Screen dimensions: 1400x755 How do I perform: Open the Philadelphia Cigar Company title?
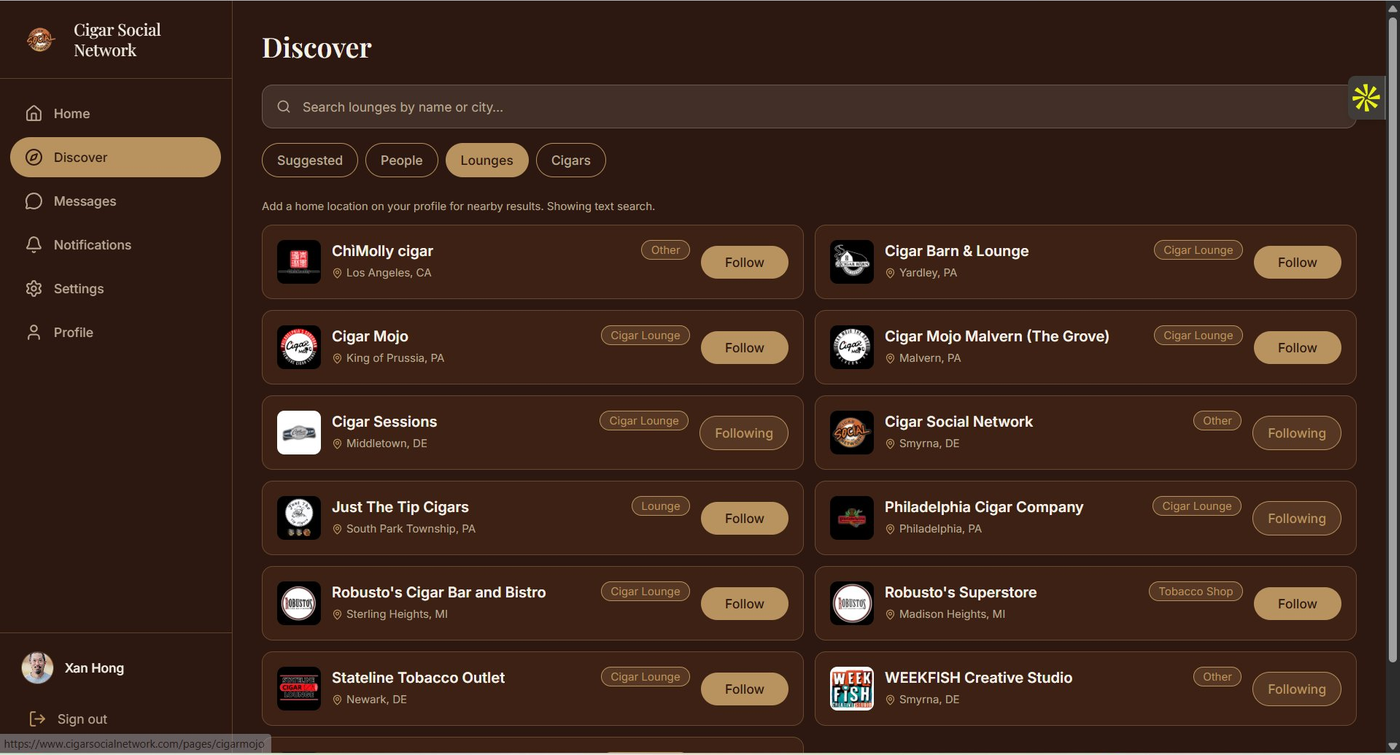(x=984, y=507)
